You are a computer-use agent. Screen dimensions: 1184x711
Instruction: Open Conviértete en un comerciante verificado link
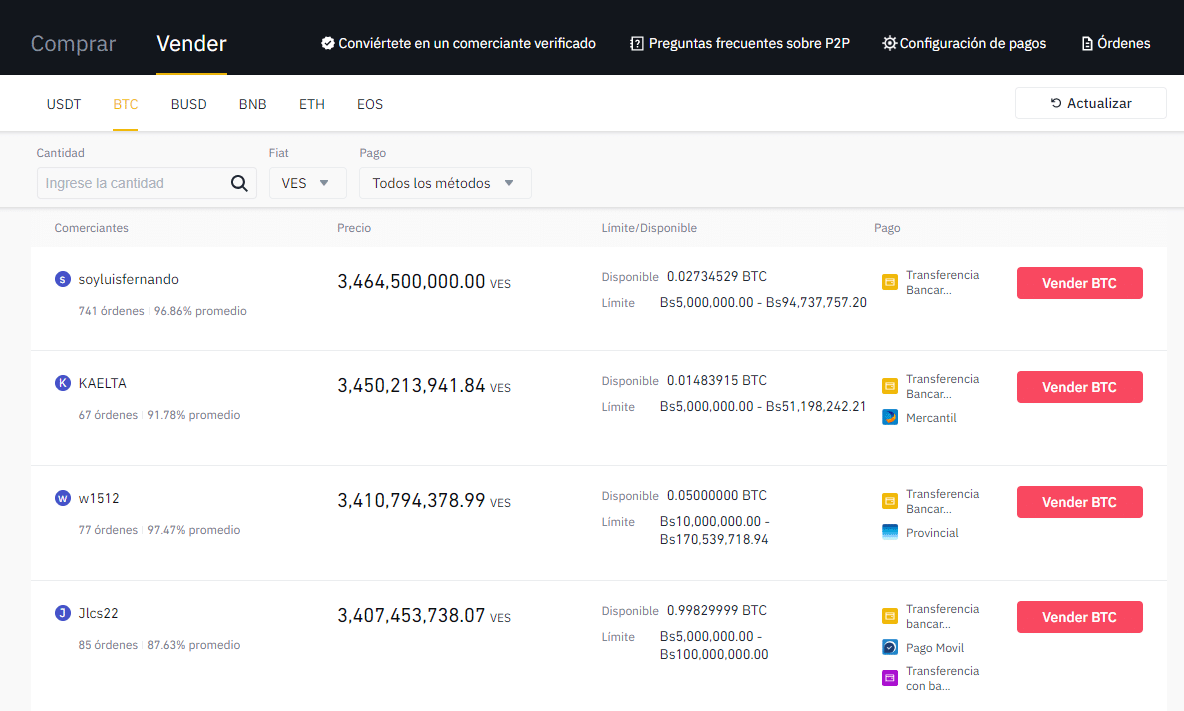[467, 44]
